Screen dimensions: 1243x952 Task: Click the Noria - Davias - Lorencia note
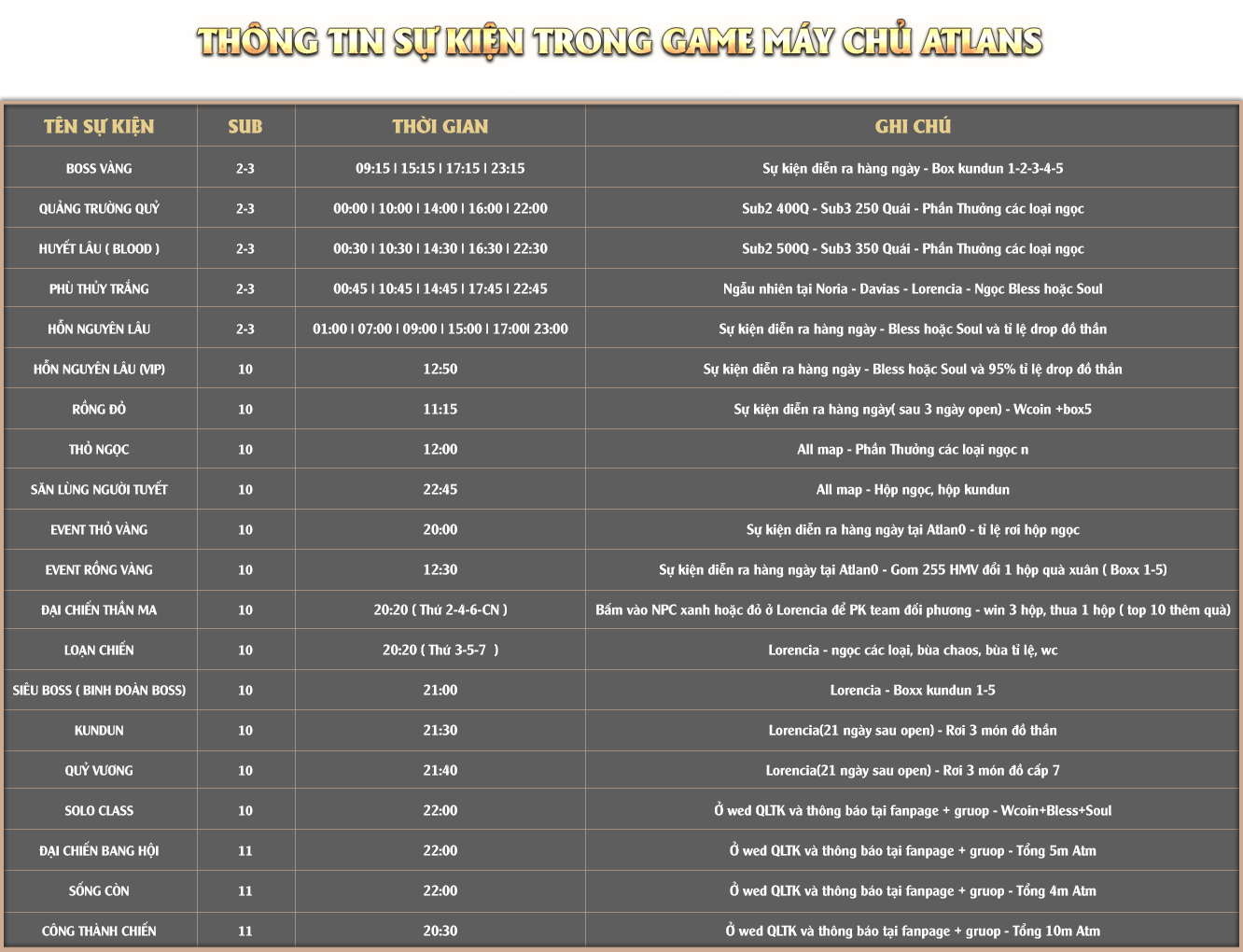[x=913, y=289]
